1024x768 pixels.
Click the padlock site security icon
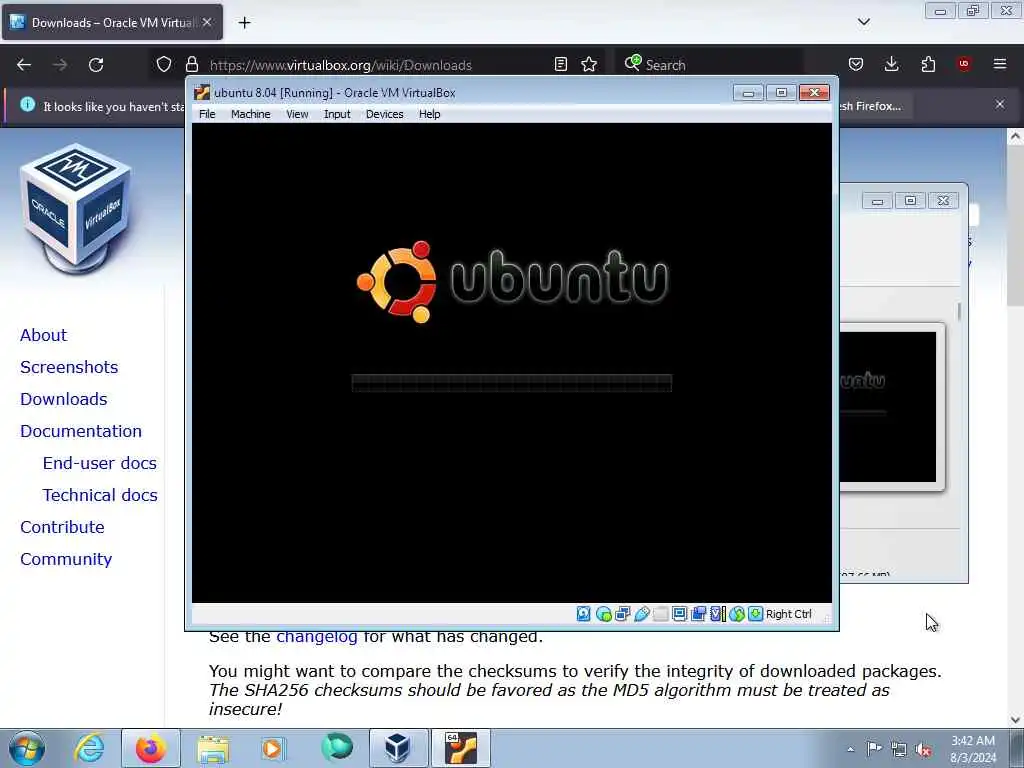(x=192, y=64)
